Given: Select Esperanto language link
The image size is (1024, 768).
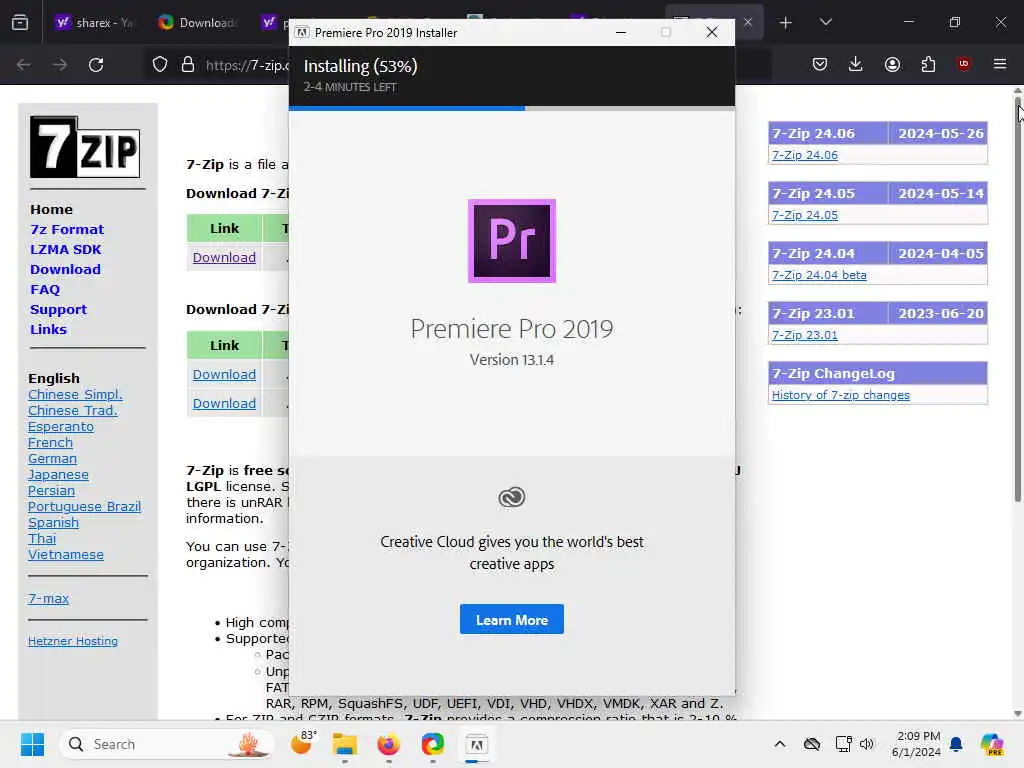Looking at the screenshot, I should pyautogui.click(x=61, y=426).
